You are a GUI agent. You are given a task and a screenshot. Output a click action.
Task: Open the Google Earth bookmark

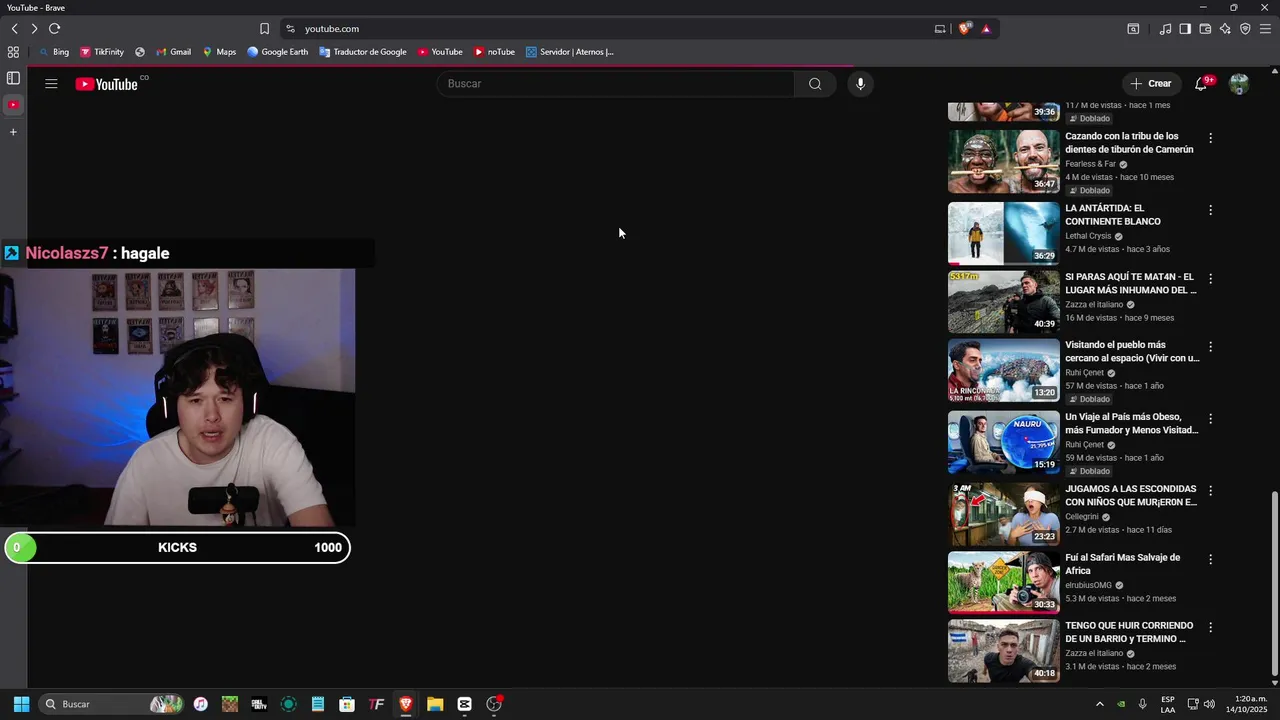pos(277,52)
